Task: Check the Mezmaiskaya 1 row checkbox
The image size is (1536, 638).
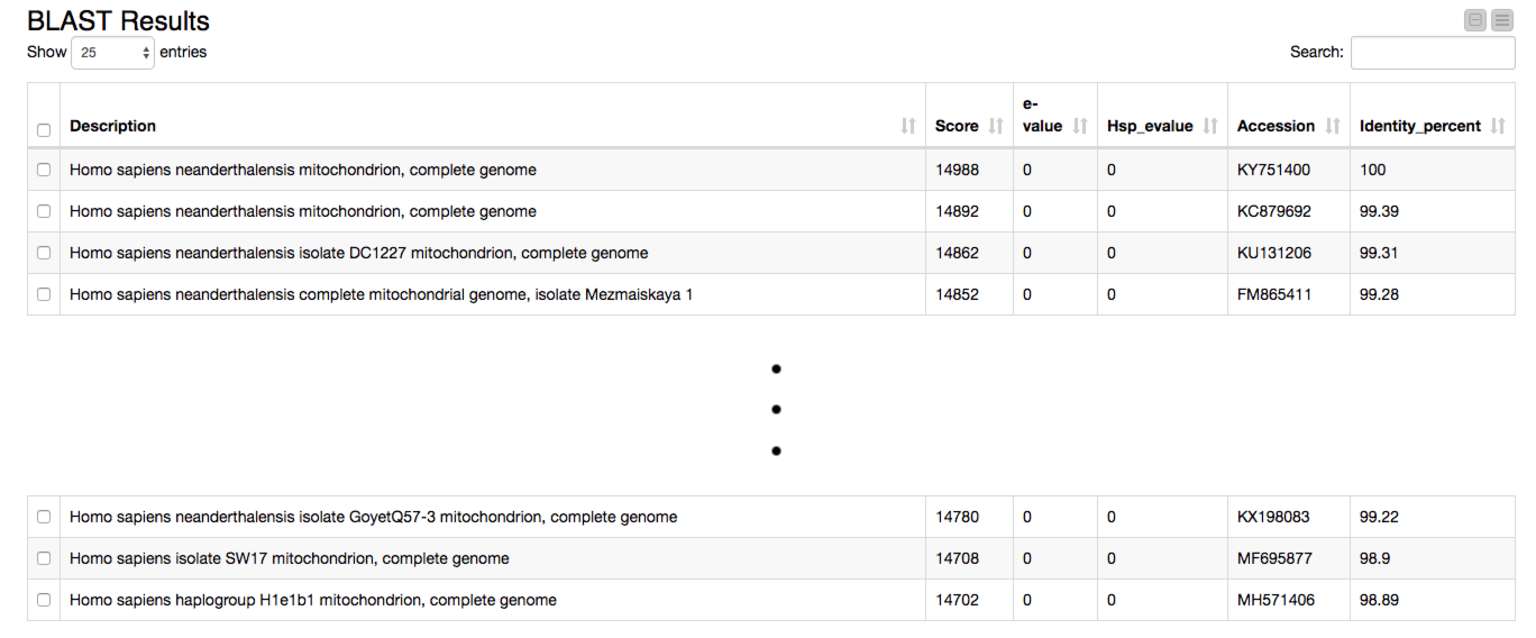Action: pyautogui.click(x=43, y=294)
